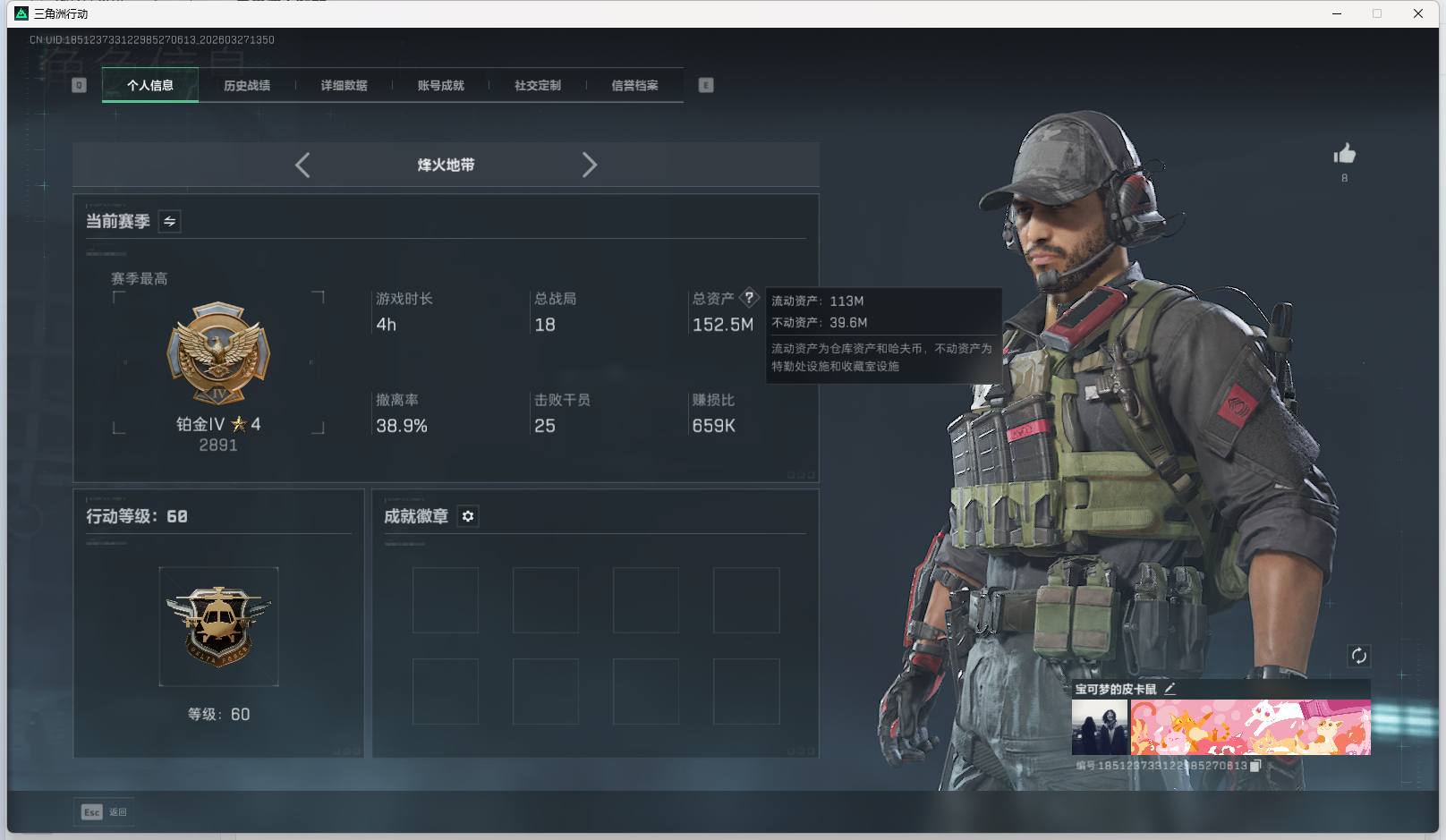Copy the player 编号 with the copy icon
Screen dimensions: 1446x840
[x=1256, y=766]
